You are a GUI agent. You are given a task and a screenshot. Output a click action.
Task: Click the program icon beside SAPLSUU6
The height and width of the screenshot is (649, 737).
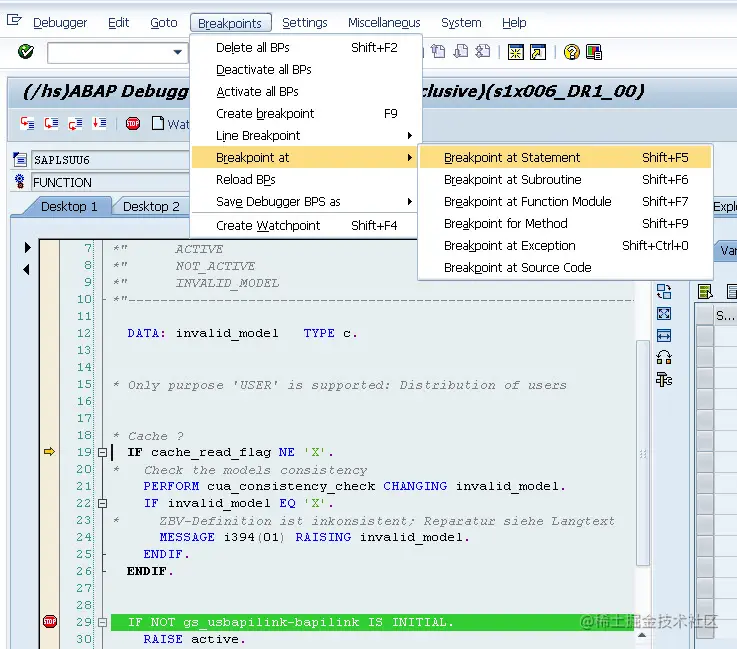click(20, 160)
